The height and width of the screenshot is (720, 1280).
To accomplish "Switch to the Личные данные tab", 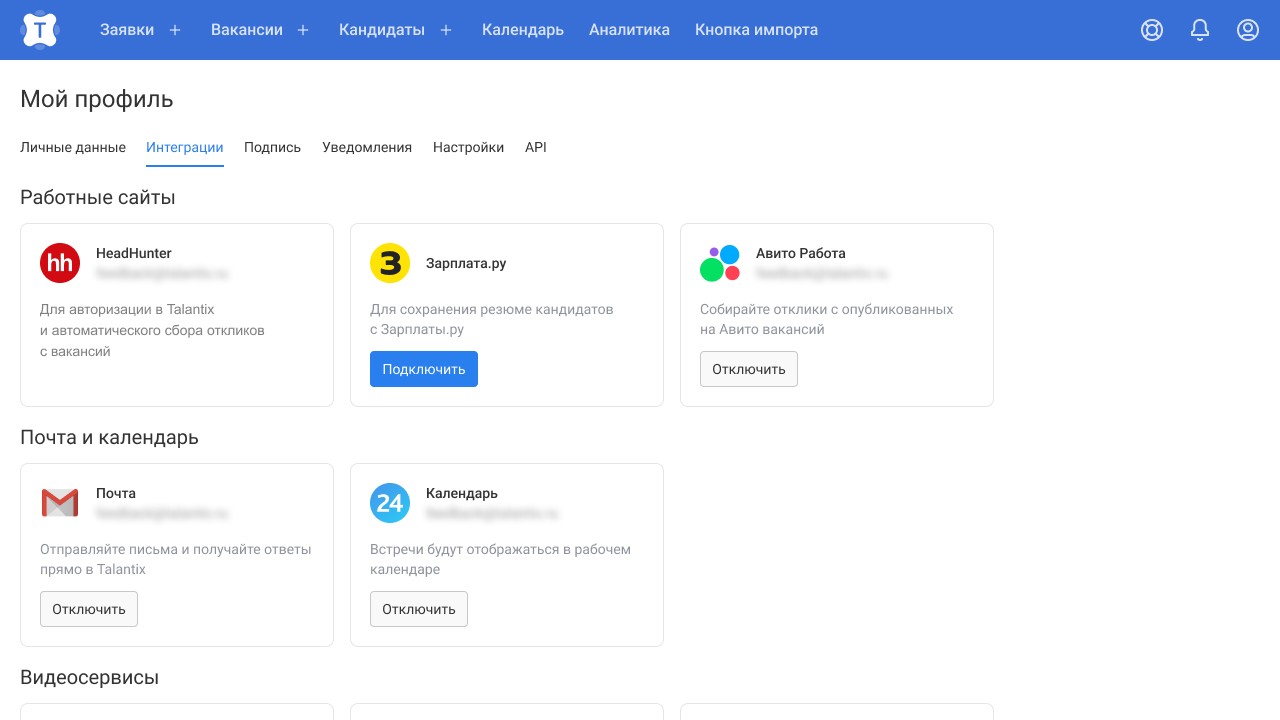I will pyautogui.click(x=73, y=147).
